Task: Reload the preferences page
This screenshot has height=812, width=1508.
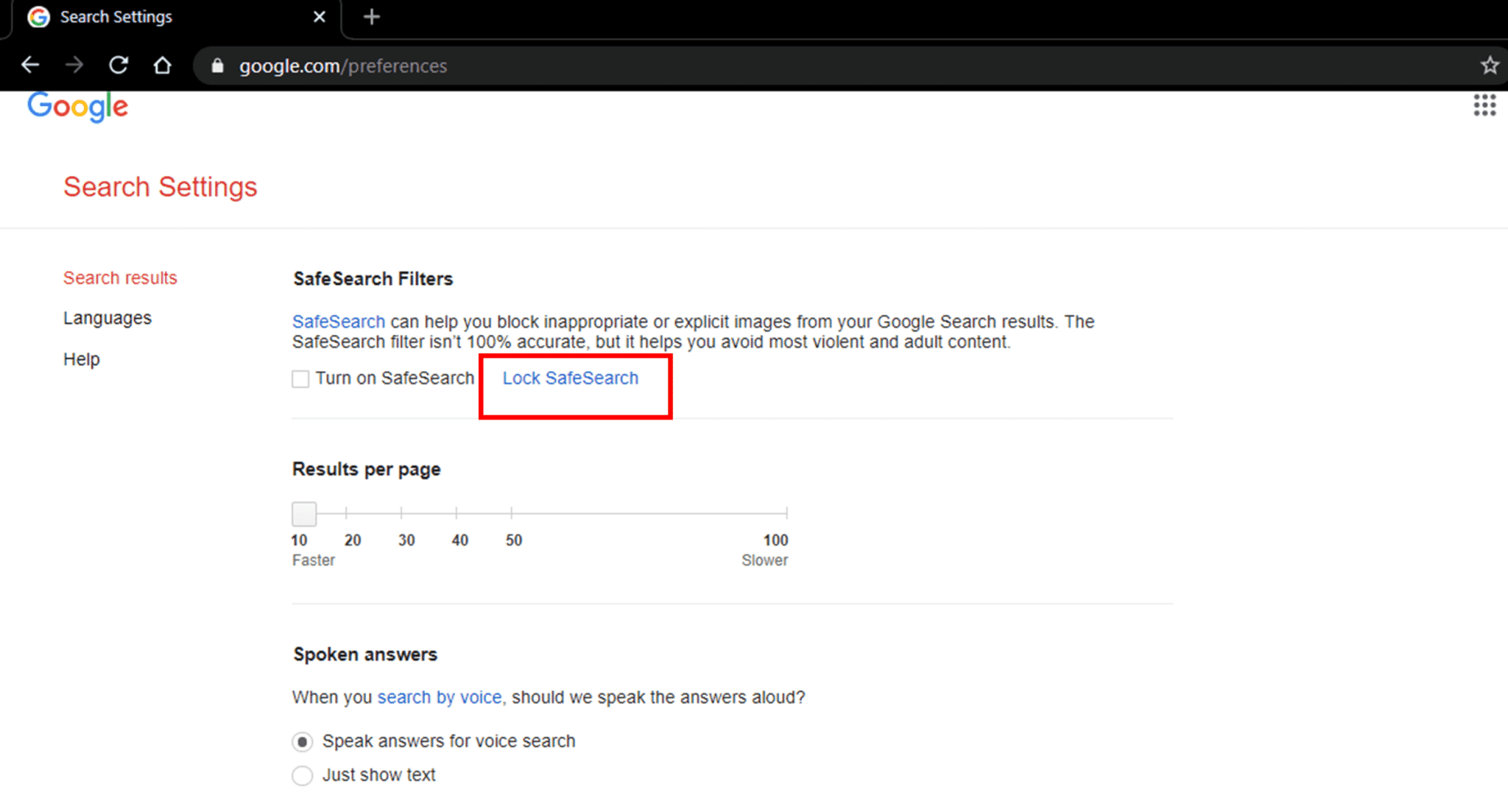Action: coord(119,66)
